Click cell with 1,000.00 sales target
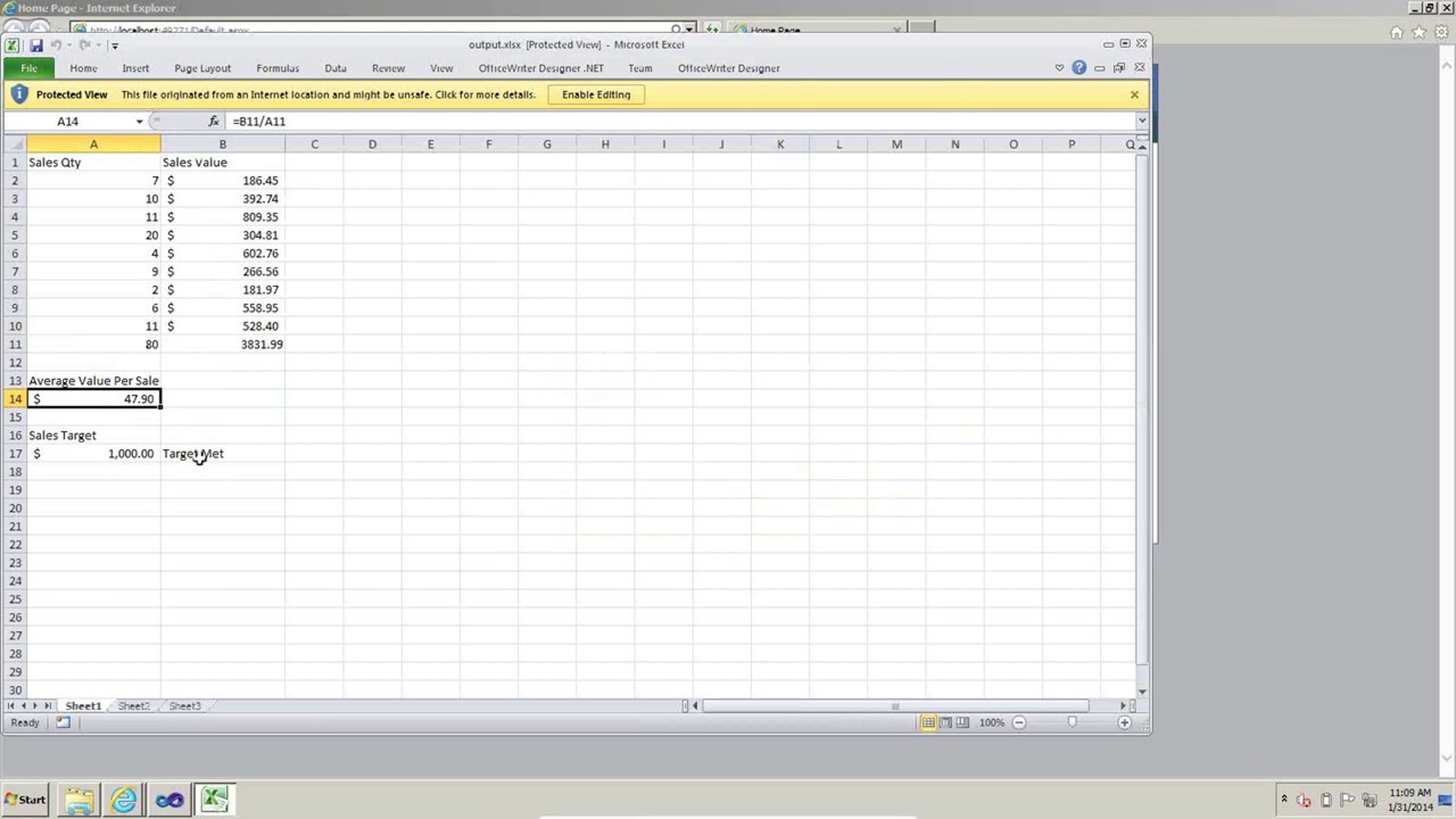1456x819 pixels. point(93,453)
